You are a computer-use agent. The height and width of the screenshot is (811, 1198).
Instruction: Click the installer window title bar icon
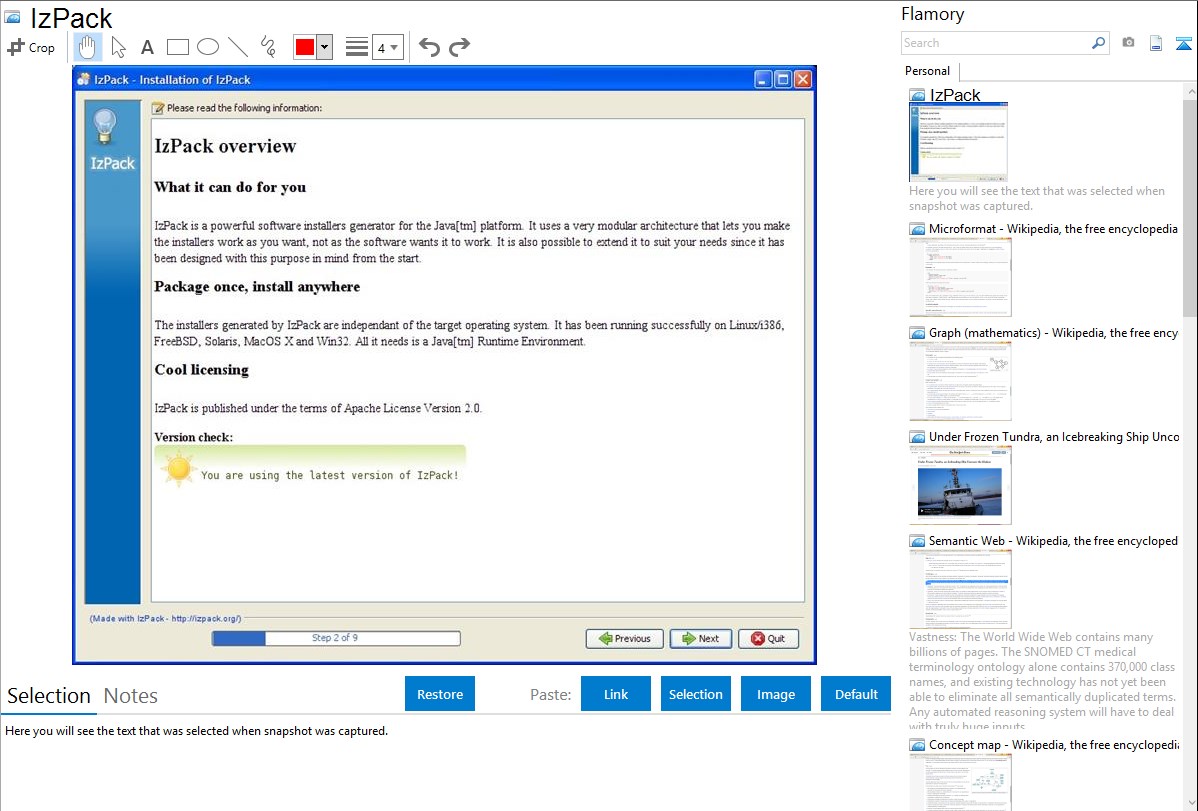(84, 79)
